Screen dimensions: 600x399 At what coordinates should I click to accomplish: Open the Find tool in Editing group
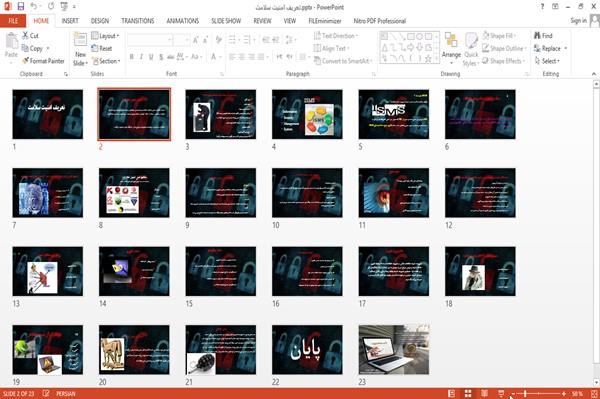543,36
